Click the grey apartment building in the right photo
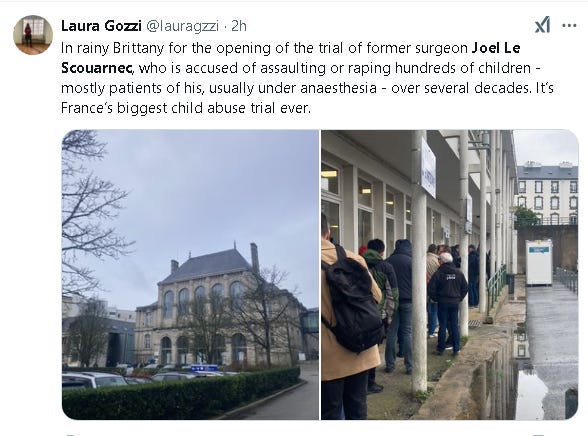This screenshot has width=588, height=436. coord(547,194)
